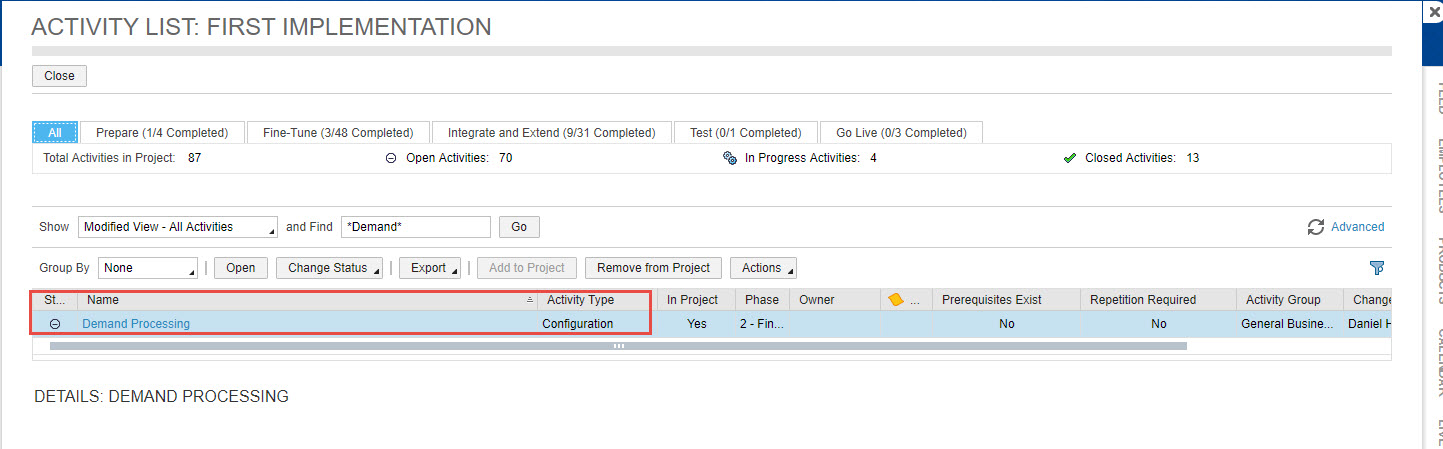Click the refresh icon beside Advanced

1316,227
